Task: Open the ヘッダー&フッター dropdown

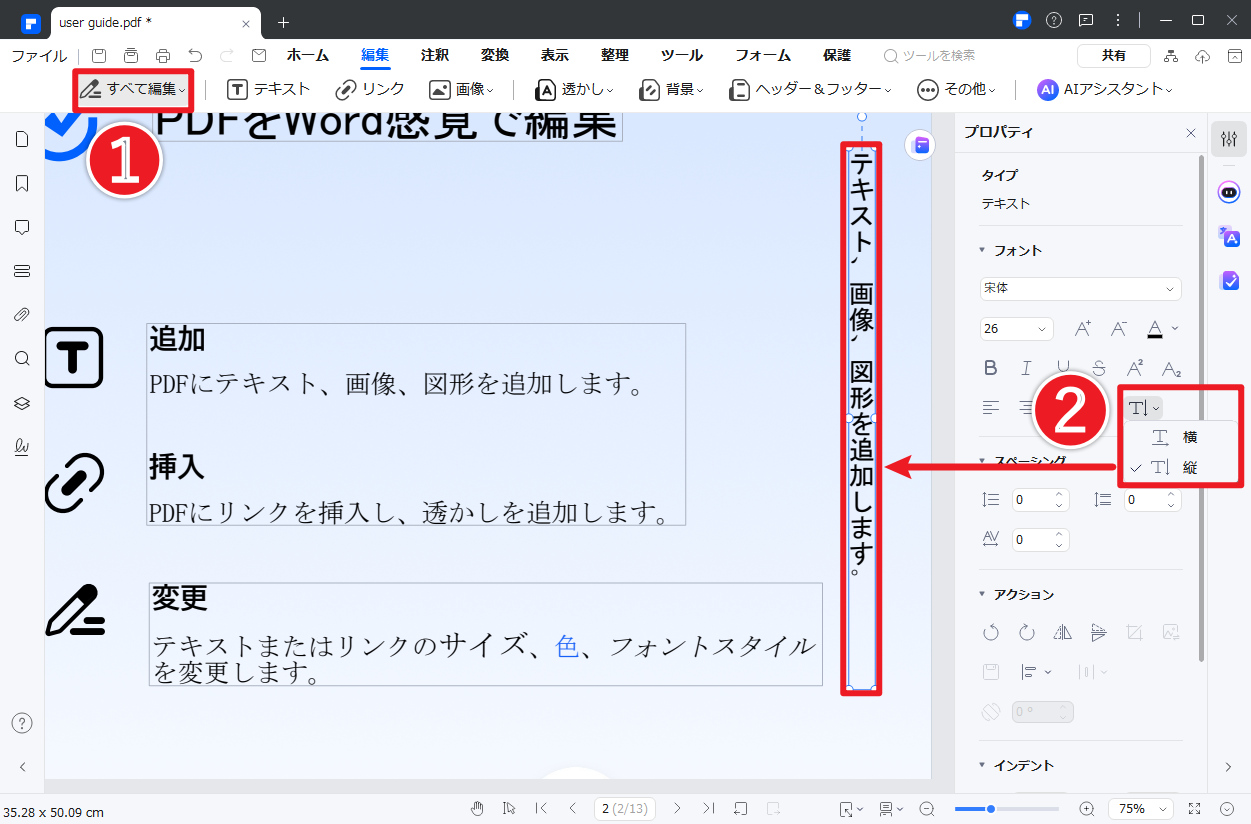Action: pos(810,89)
